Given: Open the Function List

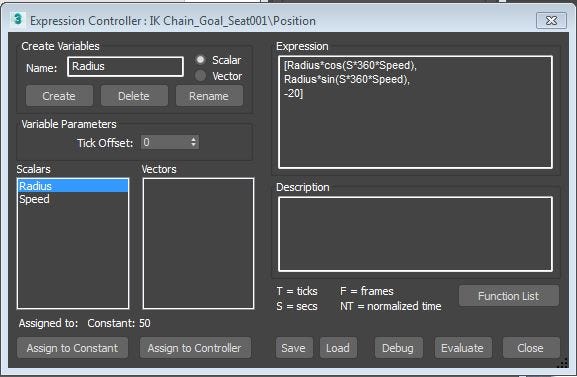Looking at the screenshot, I should click(x=509, y=296).
